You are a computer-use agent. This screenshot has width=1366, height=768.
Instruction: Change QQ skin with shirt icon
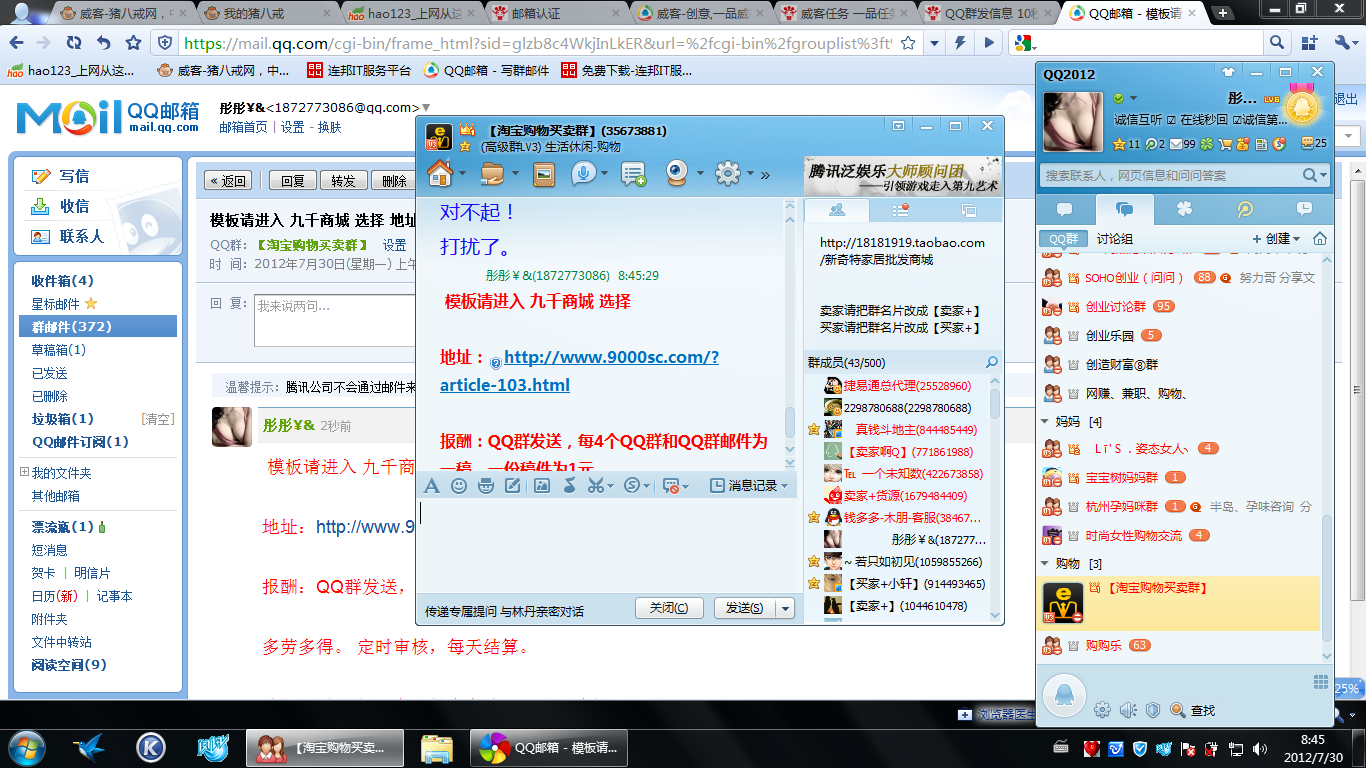[1228, 72]
